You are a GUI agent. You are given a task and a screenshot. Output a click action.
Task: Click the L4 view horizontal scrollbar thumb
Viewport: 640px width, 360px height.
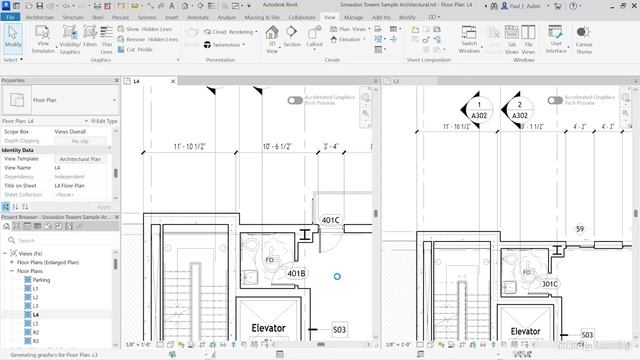click(x=321, y=344)
